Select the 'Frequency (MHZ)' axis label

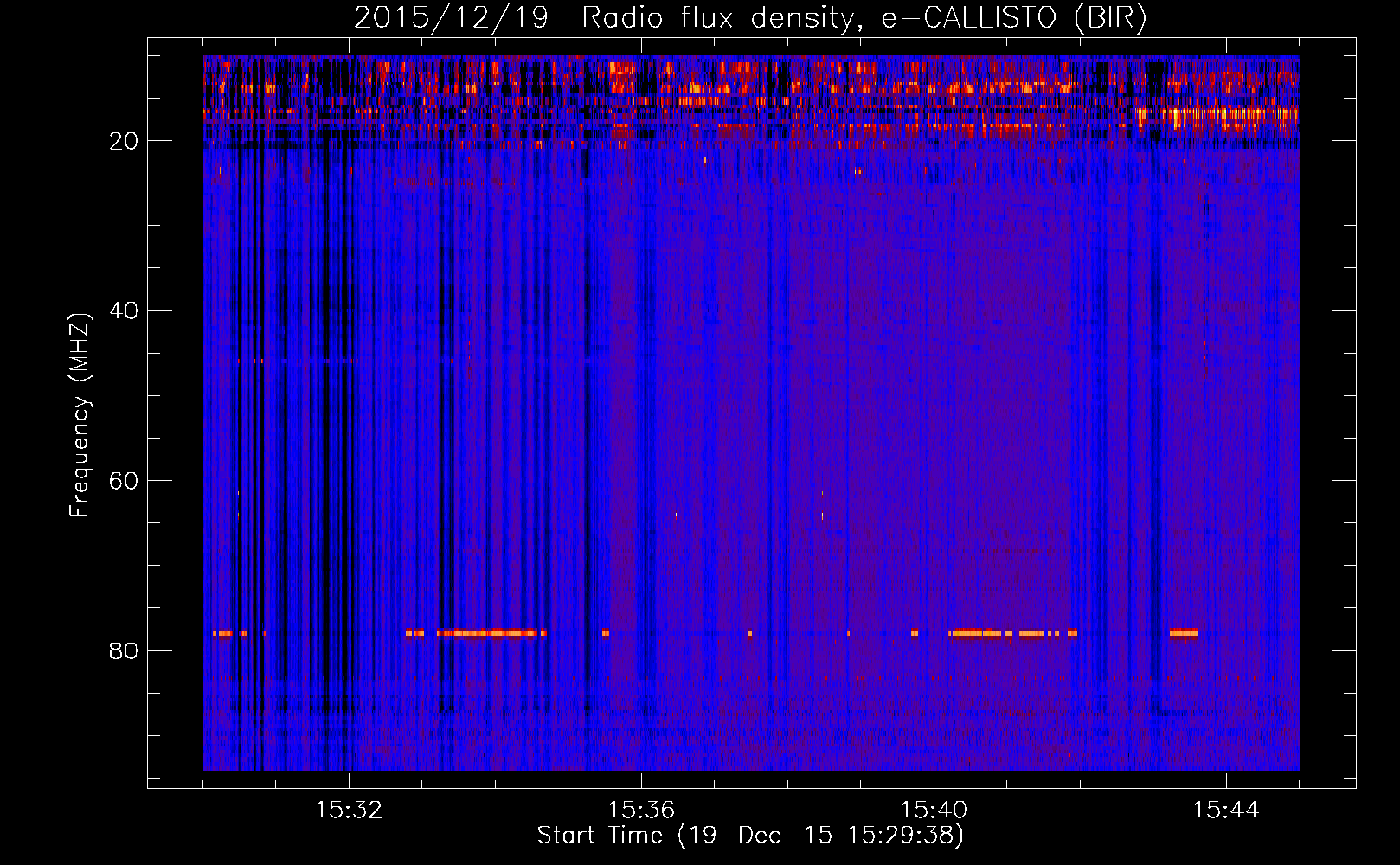[x=79, y=415]
